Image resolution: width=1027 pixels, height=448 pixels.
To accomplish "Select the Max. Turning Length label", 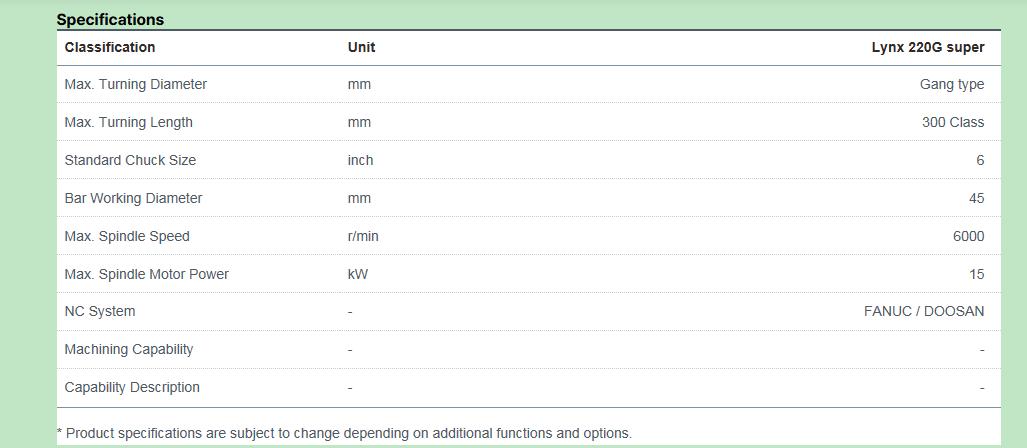I will click(128, 122).
